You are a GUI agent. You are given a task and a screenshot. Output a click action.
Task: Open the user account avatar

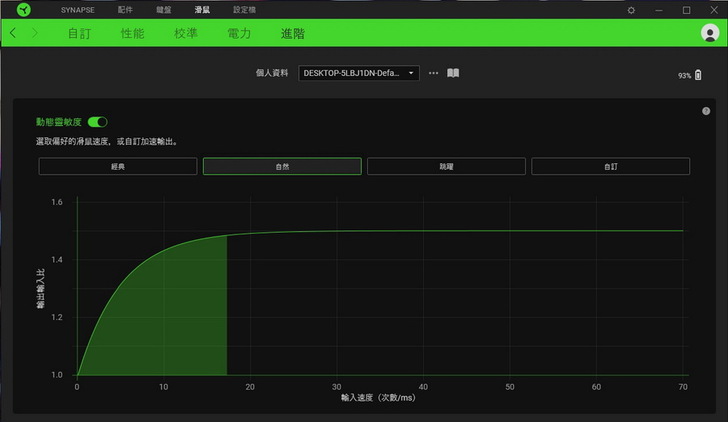[x=710, y=33]
